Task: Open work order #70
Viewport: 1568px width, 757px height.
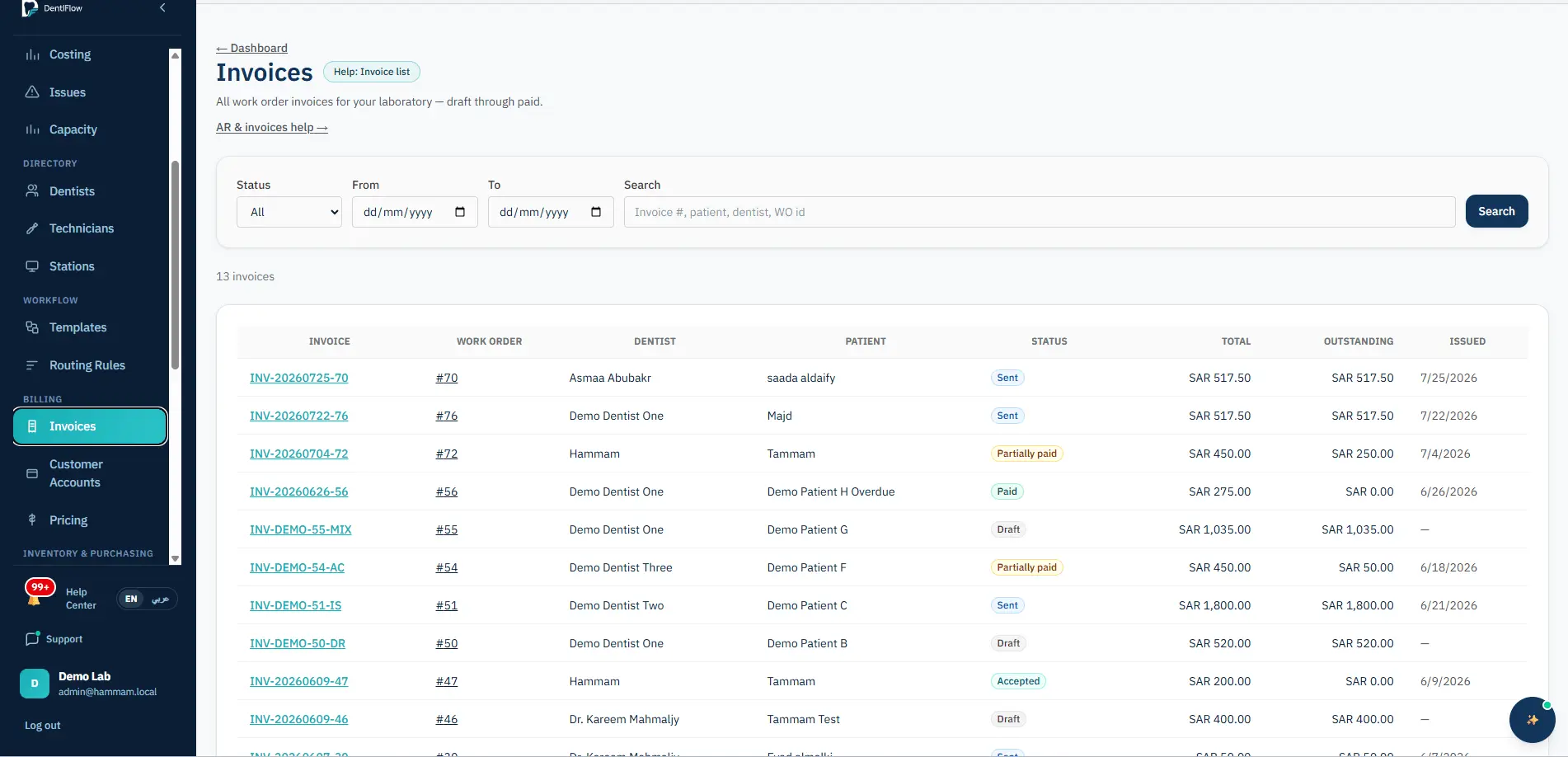Action: pos(447,378)
